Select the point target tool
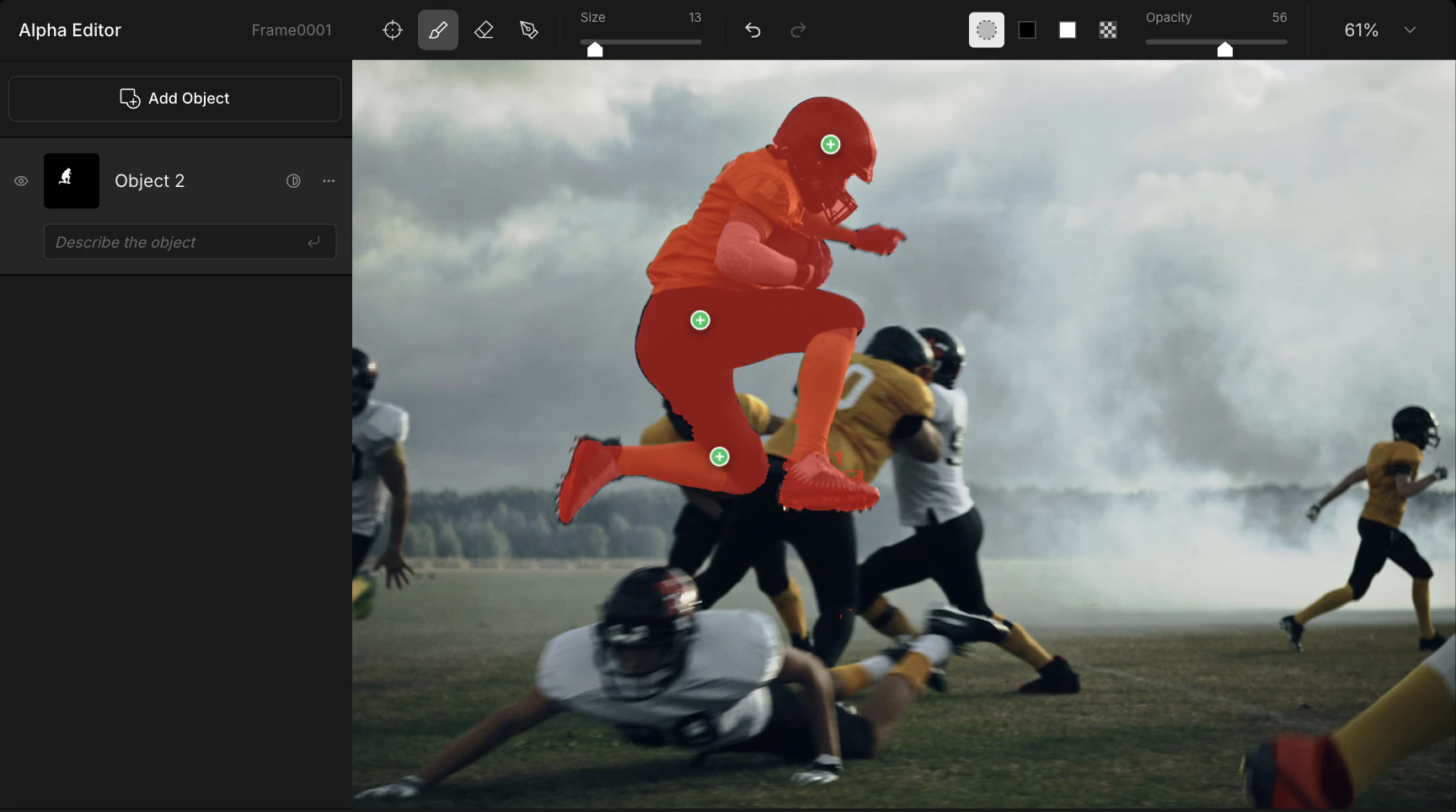Screen dimensions: 1456x812 click(393, 30)
